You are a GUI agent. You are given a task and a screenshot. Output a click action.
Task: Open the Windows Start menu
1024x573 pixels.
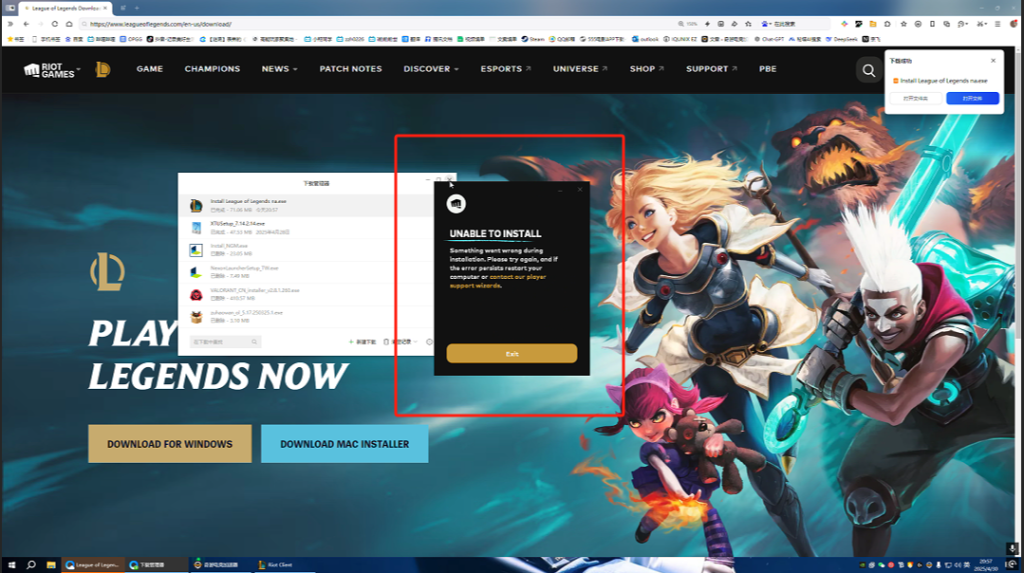[11, 565]
